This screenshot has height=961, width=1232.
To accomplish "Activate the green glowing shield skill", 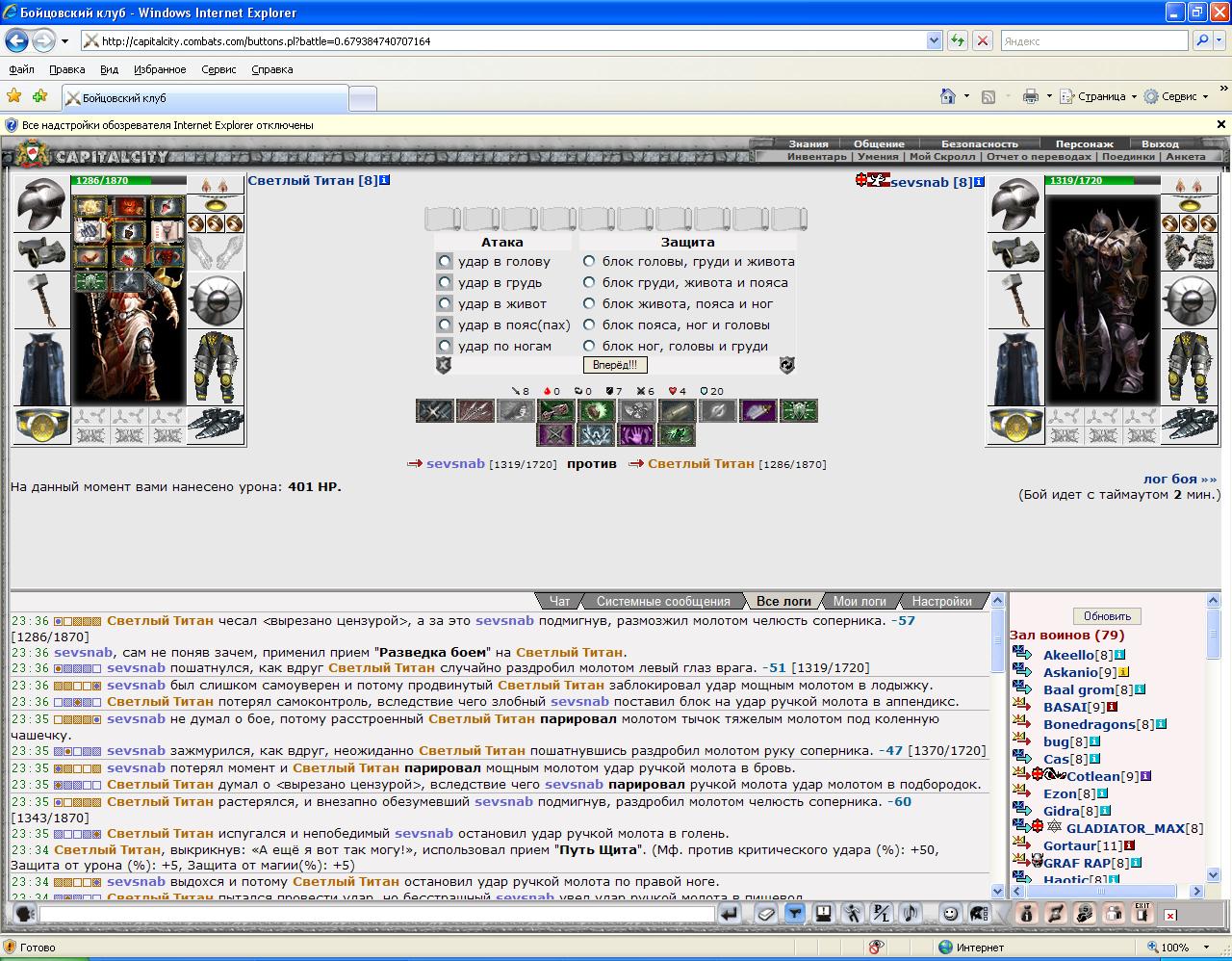I will (597, 411).
